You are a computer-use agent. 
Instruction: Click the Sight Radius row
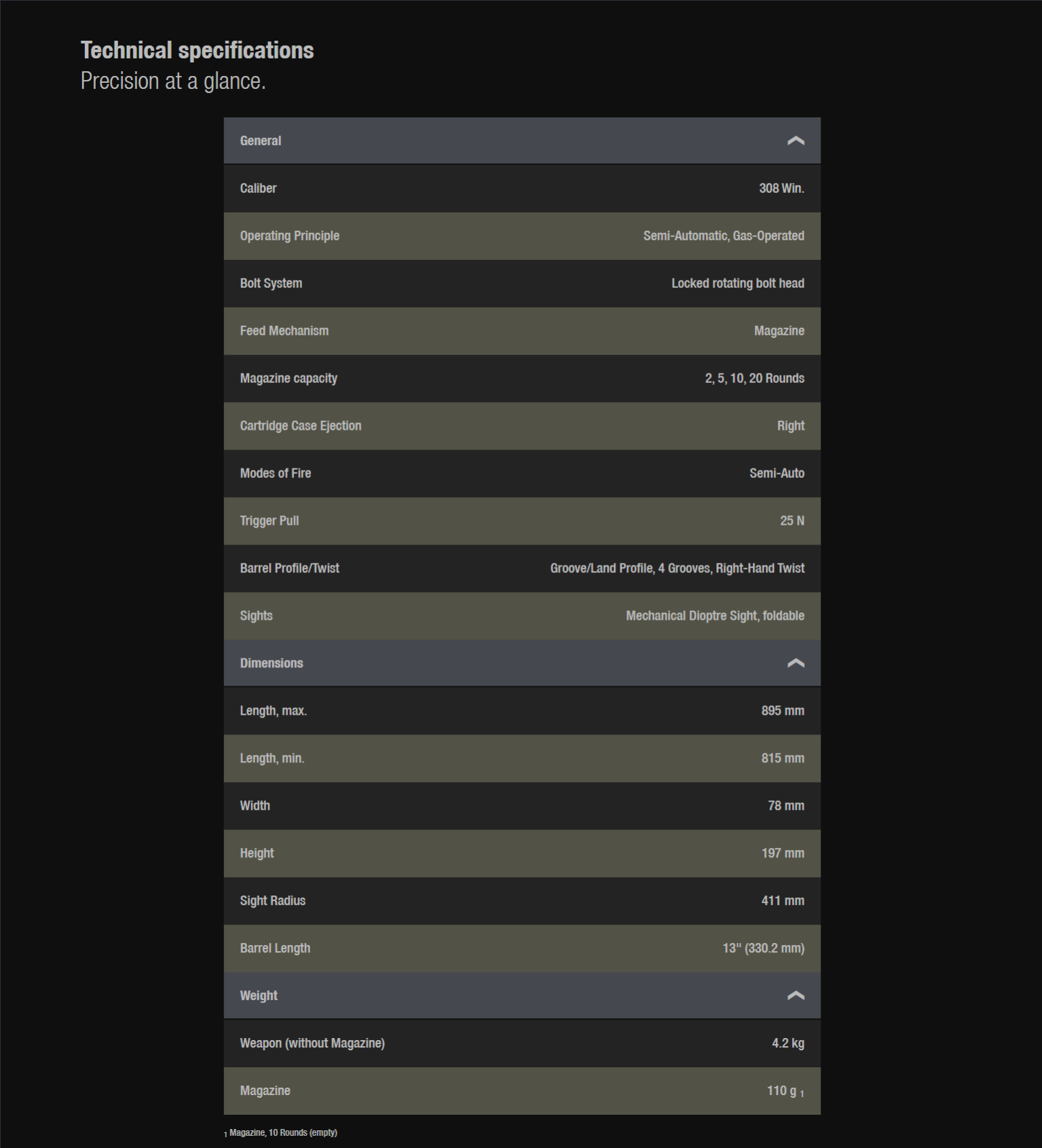(x=521, y=901)
